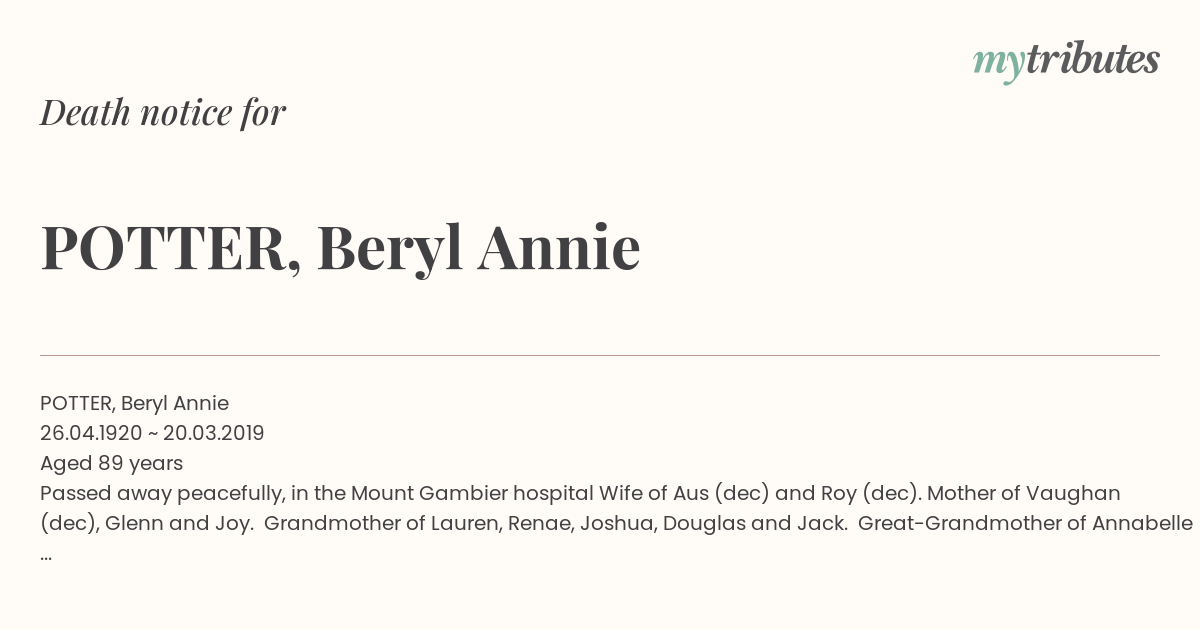The width and height of the screenshot is (1200, 630).
Task: Click the "Aged 89 years" text
Action: click(111, 463)
